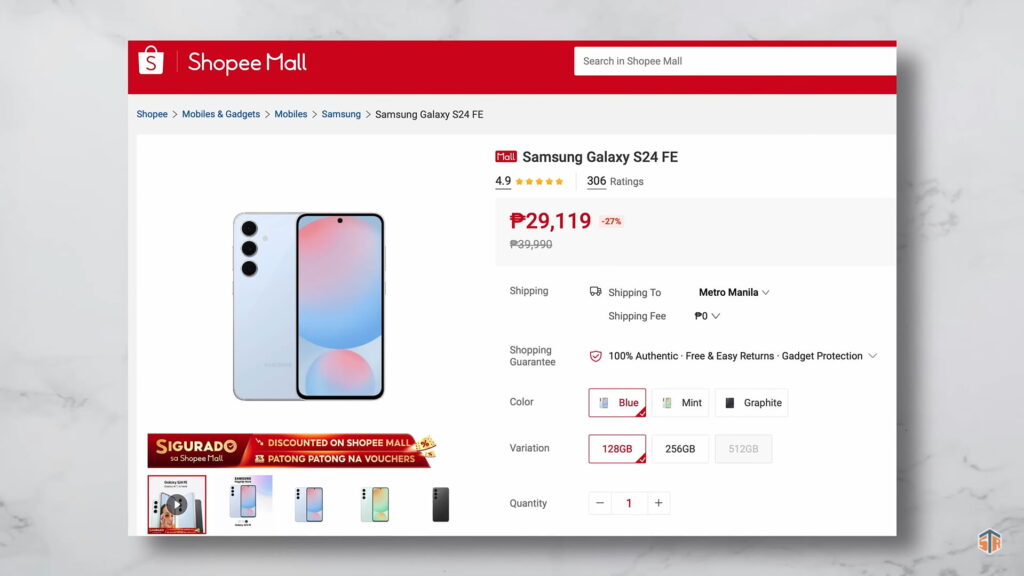Select the 256GB variation
Screen dimensions: 1024x576
[680, 449]
